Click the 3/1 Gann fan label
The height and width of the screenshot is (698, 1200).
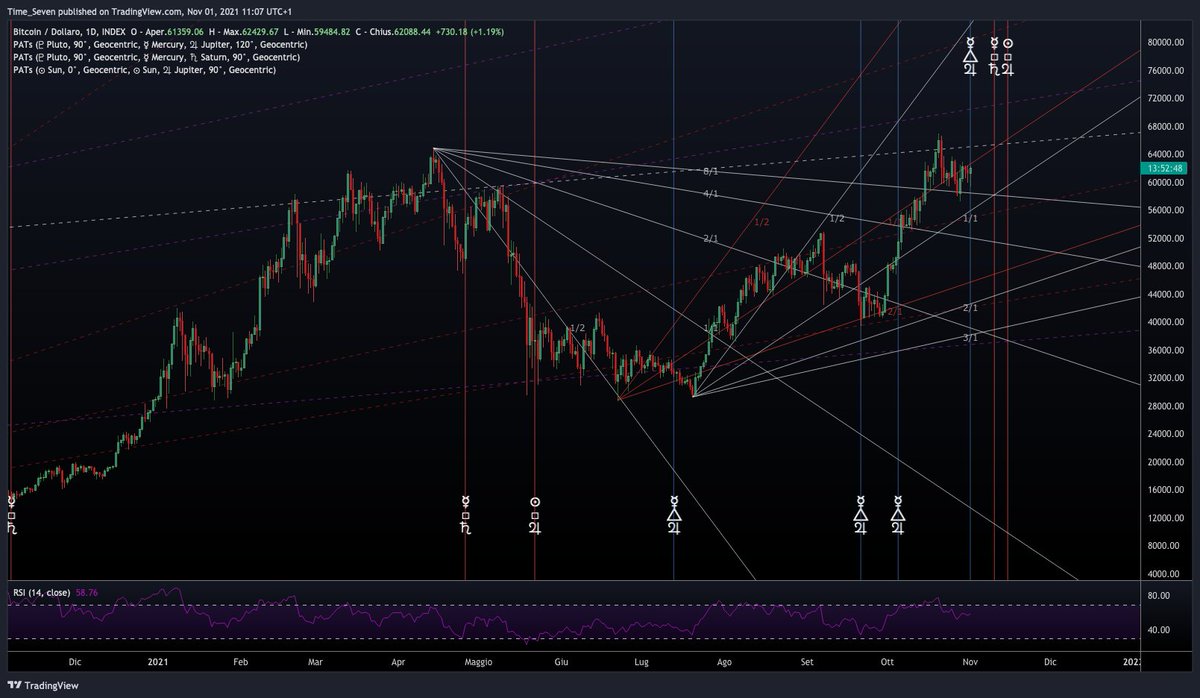point(970,338)
